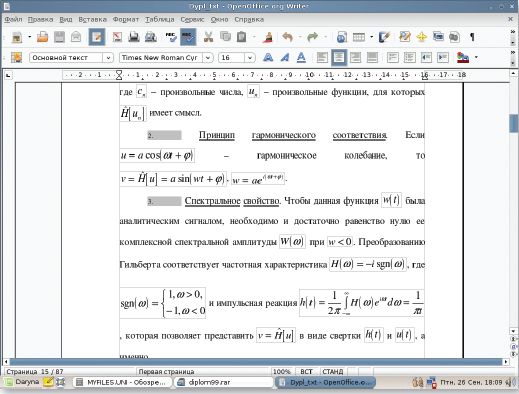The height and width of the screenshot is (394, 519).
Task: Activate Format Paintbrush icon
Action: (x=268, y=37)
